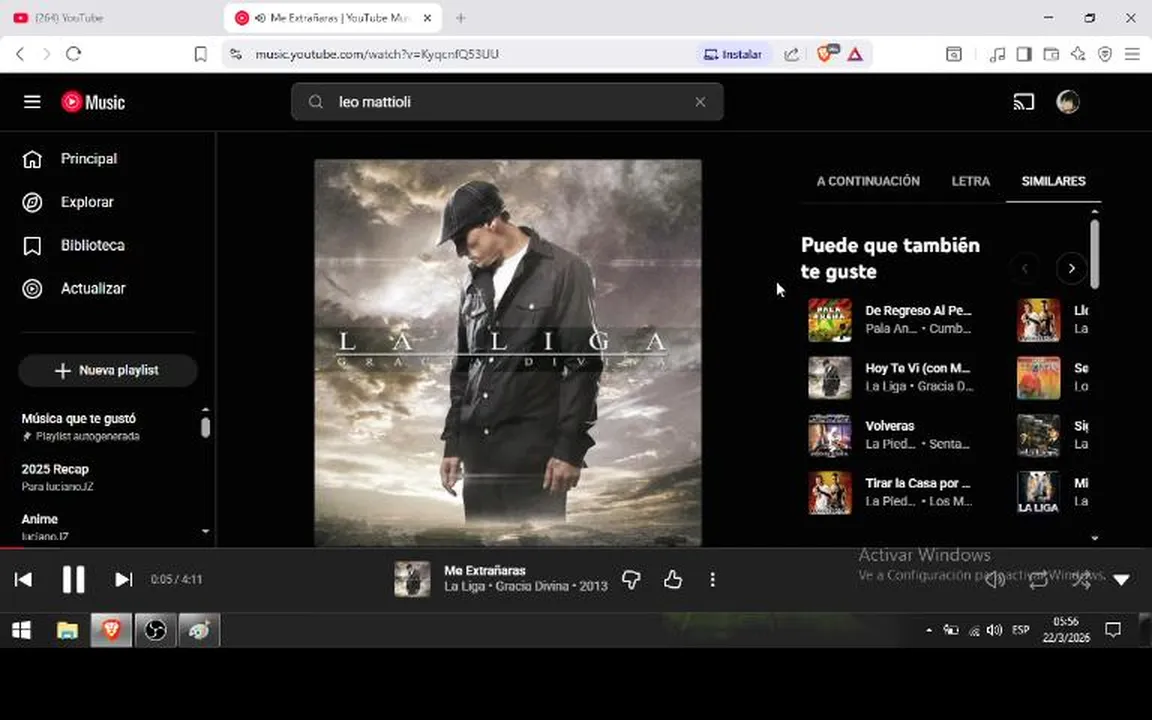Viewport: 1152px width, 720px height.
Task: Open a new browser tab with plus
Action: 461,18
